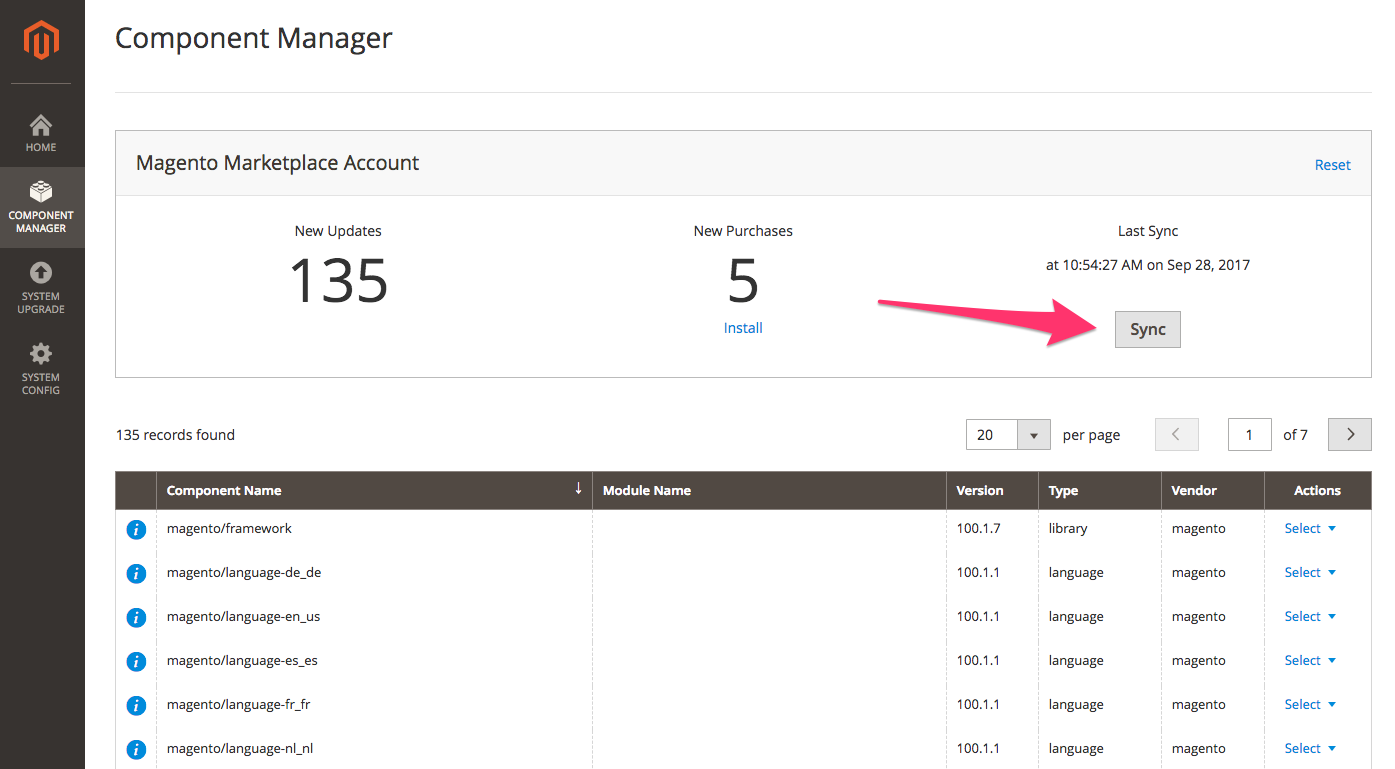Viewport: 1395px width, 769px height.
Task: Click the magento/framework component name
Action: click(229, 528)
